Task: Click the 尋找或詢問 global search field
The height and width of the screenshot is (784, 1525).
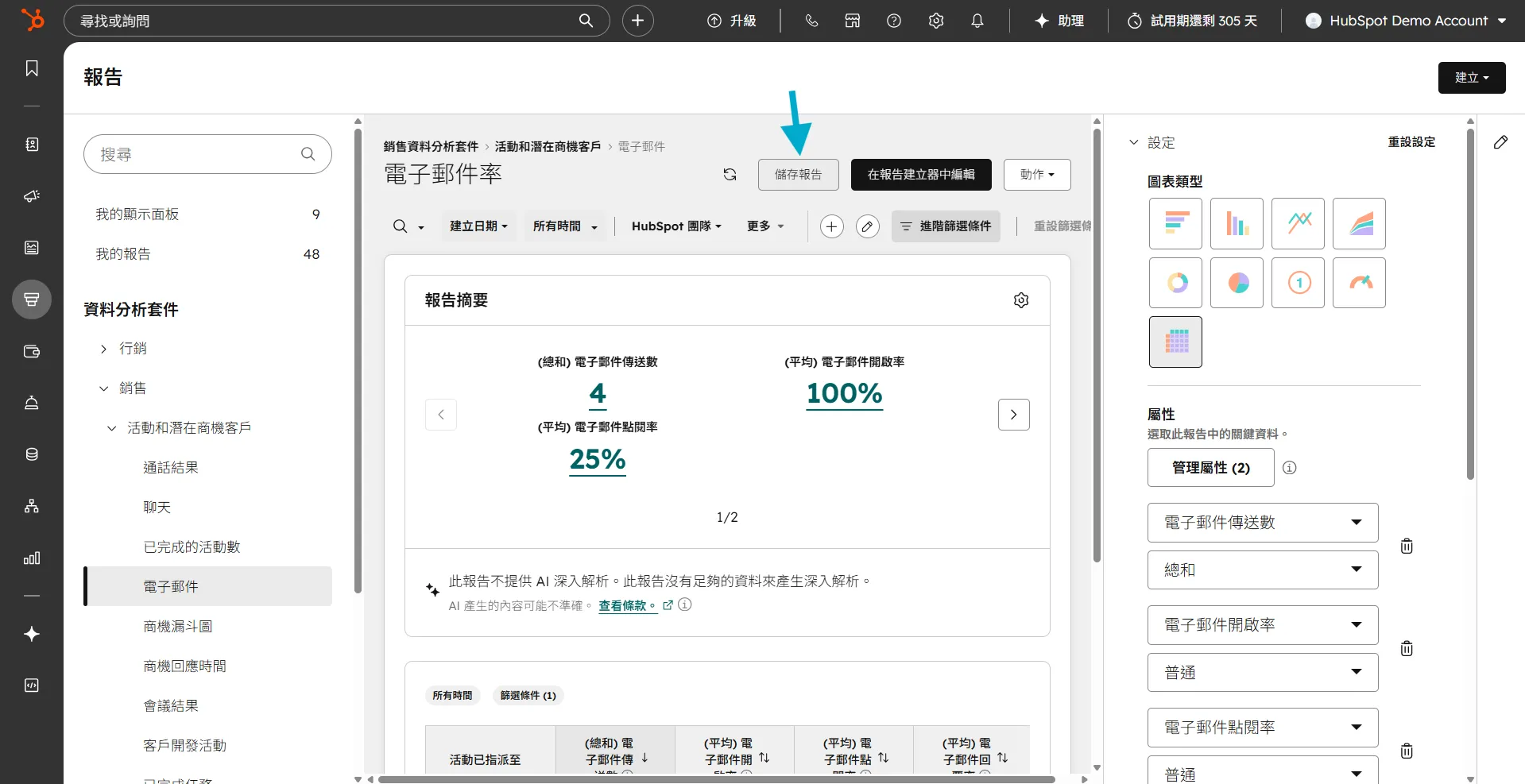Action: pos(336,21)
